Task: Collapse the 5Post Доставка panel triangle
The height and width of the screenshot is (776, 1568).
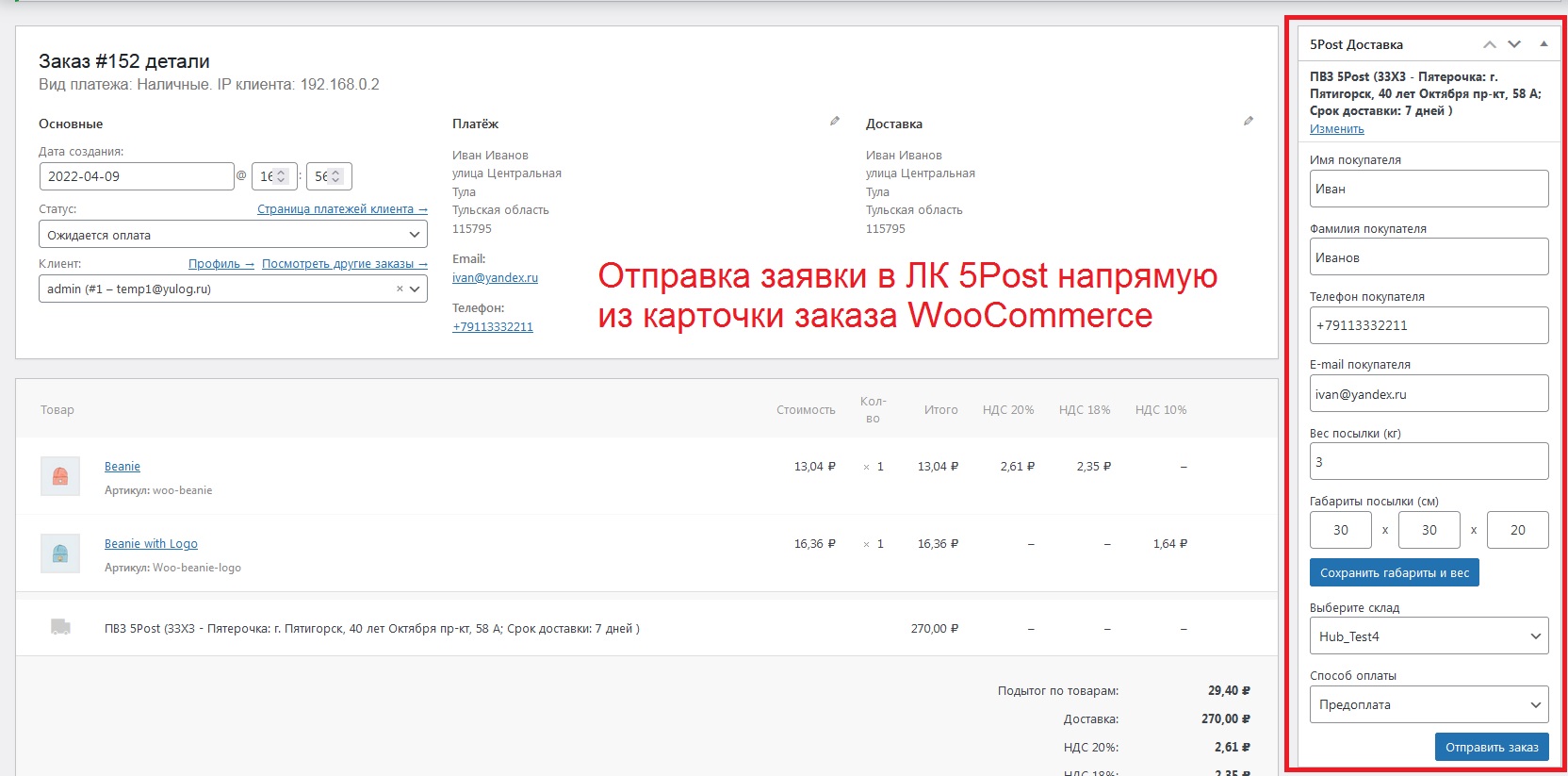Action: coord(1543,44)
